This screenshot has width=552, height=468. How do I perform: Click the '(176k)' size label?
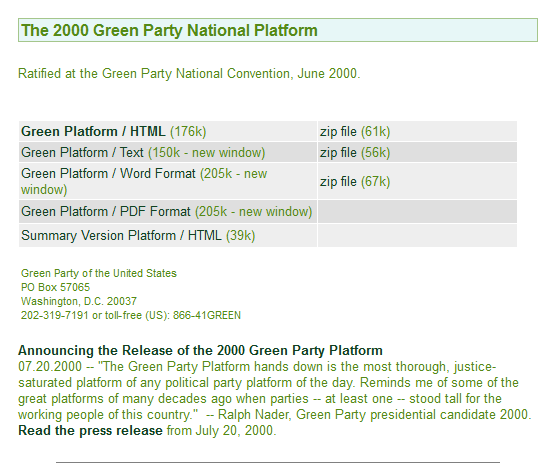tap(188, 131)
